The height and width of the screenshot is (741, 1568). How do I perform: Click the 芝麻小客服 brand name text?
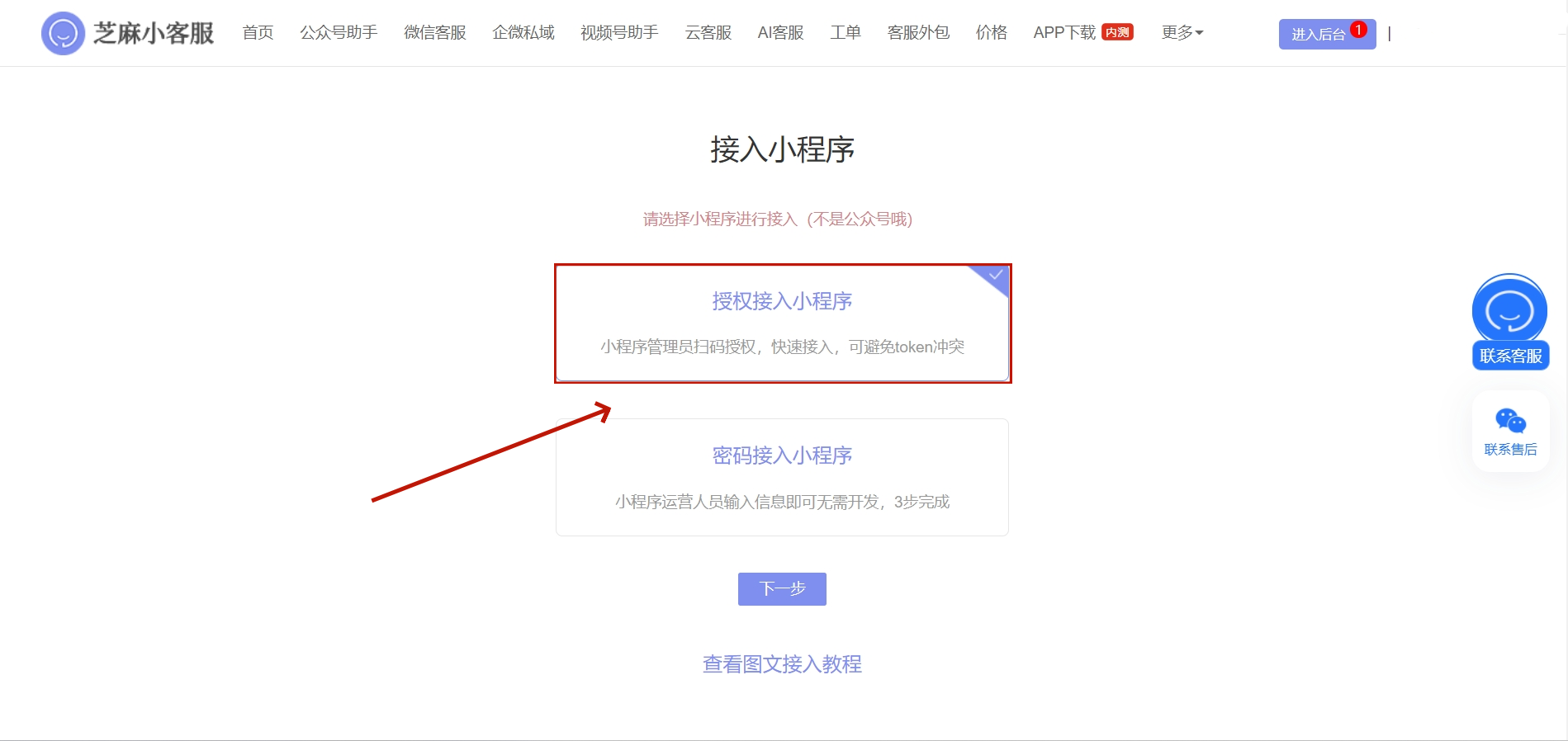(x=154, y=33)
